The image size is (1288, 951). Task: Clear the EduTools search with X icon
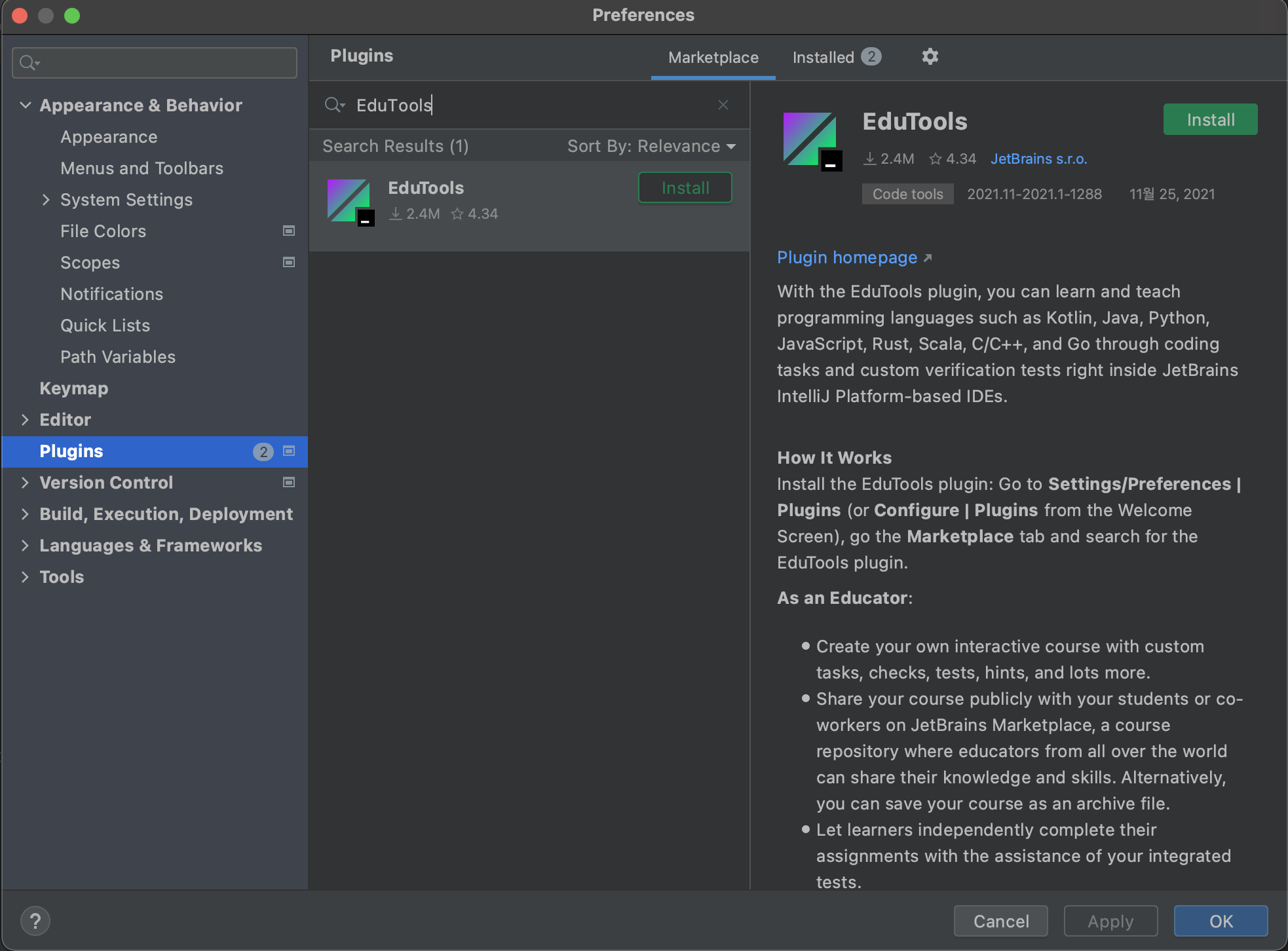(723, 105)
